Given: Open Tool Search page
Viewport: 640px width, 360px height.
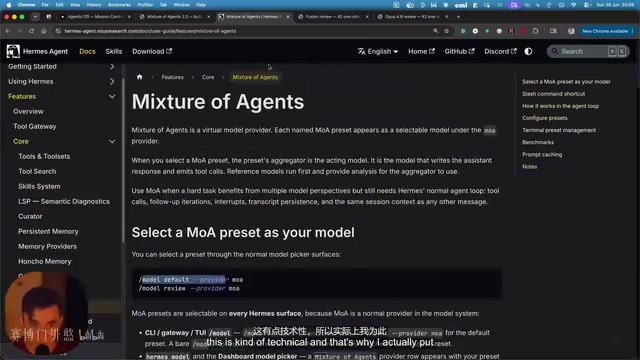Looking at the screenshot, I should (37, 171).
